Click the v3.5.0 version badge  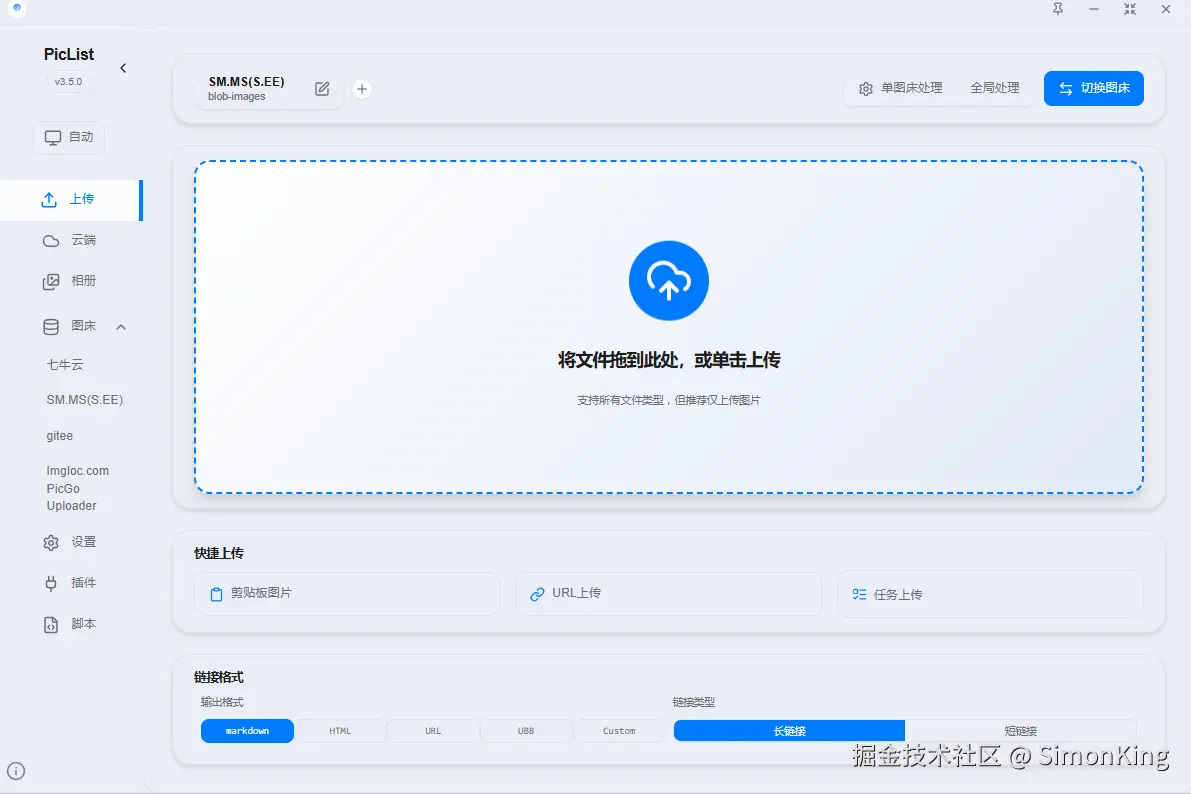[68, 82]
